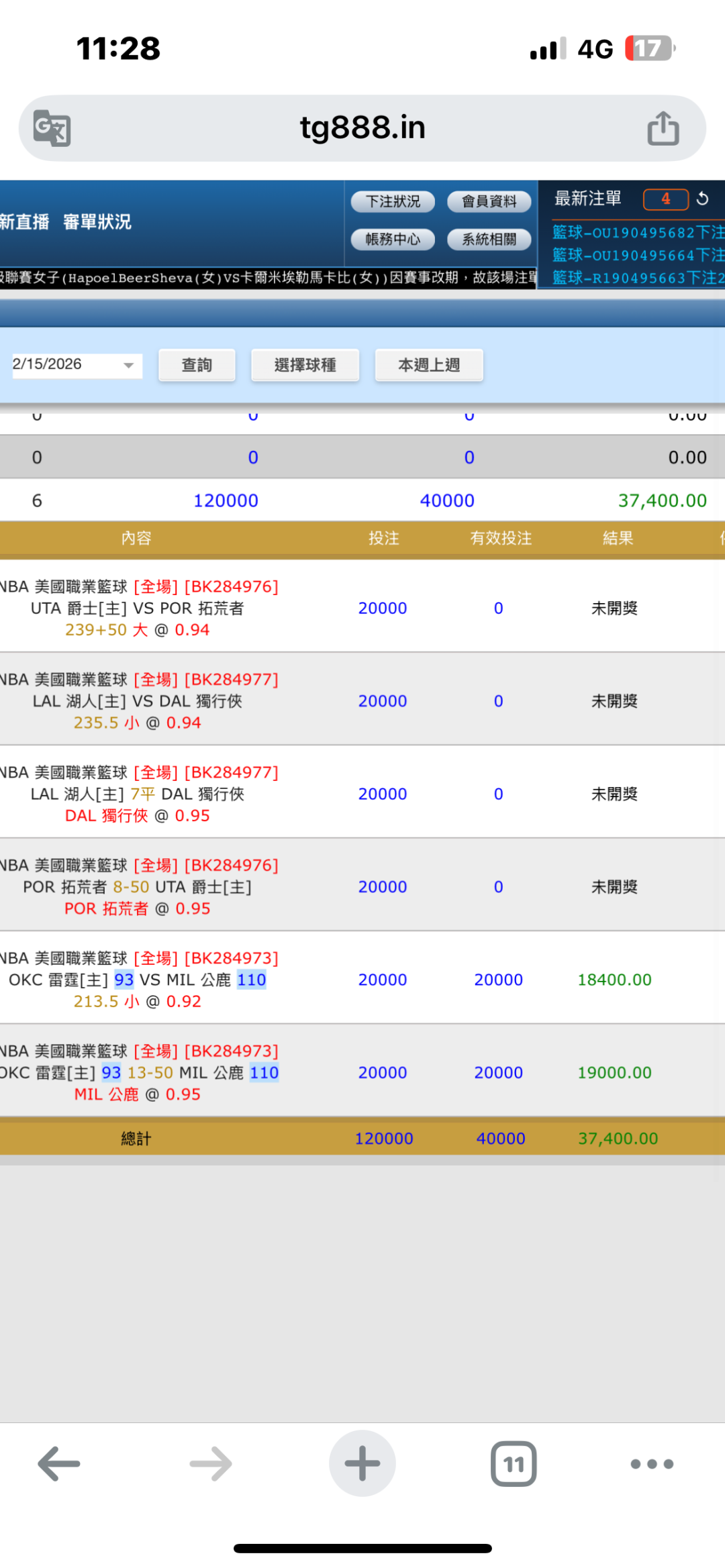The height and width of the screenshot is (1568, 725).
Task: Open the 下注狀況 menu item
Action: tap(393, 201)
